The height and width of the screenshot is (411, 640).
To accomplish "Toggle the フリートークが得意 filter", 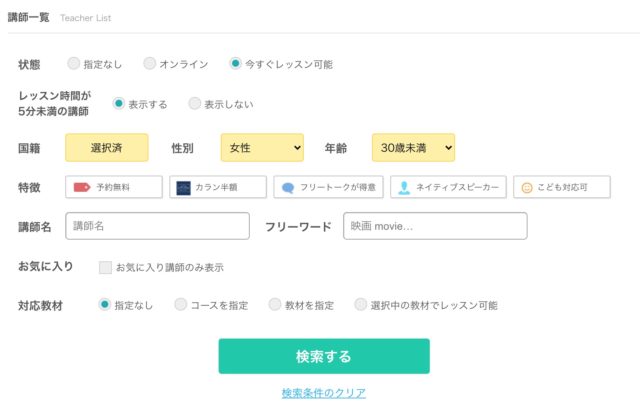I will tap(329, 187).
